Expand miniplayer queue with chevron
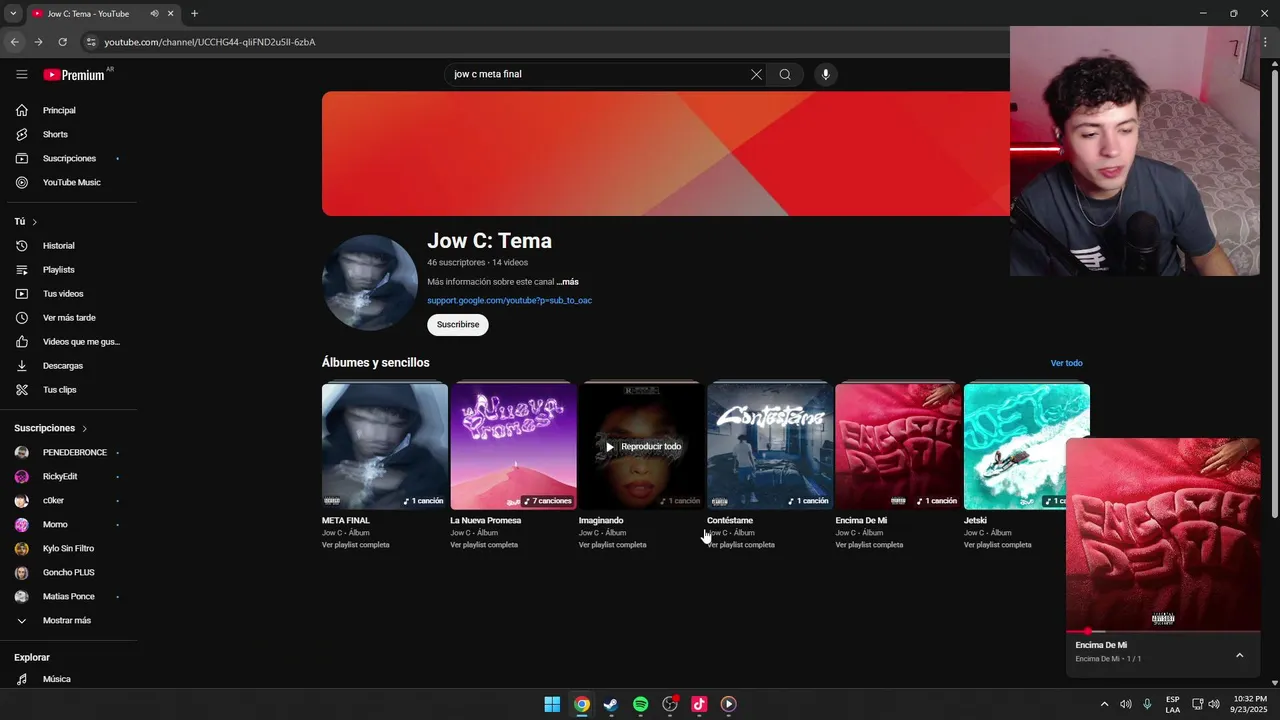This screenshot has width=1280, height=720. click(1239, 655)
